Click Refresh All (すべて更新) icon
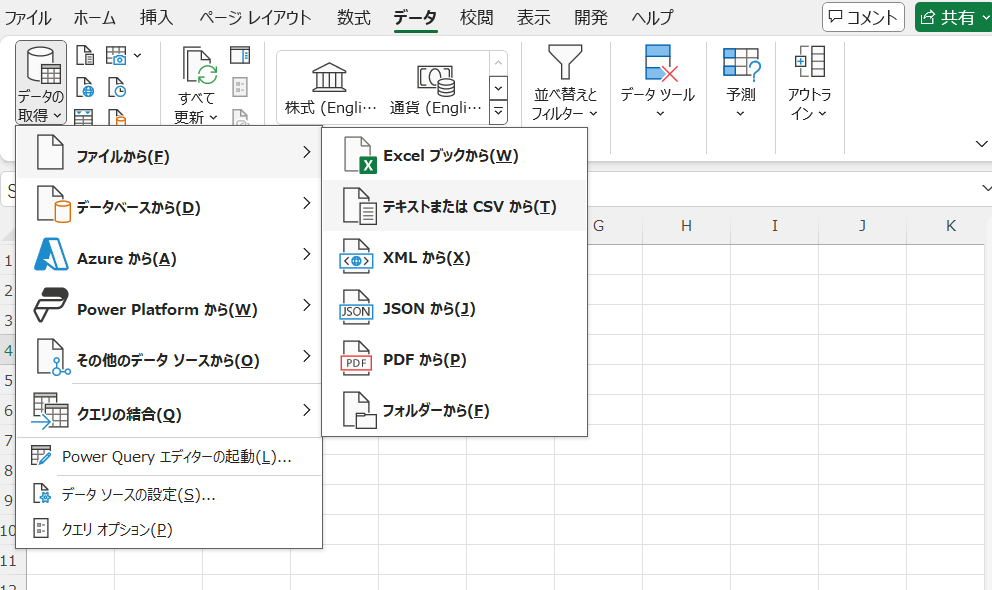This screenshot has height=590, width=992. (x=199, y=65)
